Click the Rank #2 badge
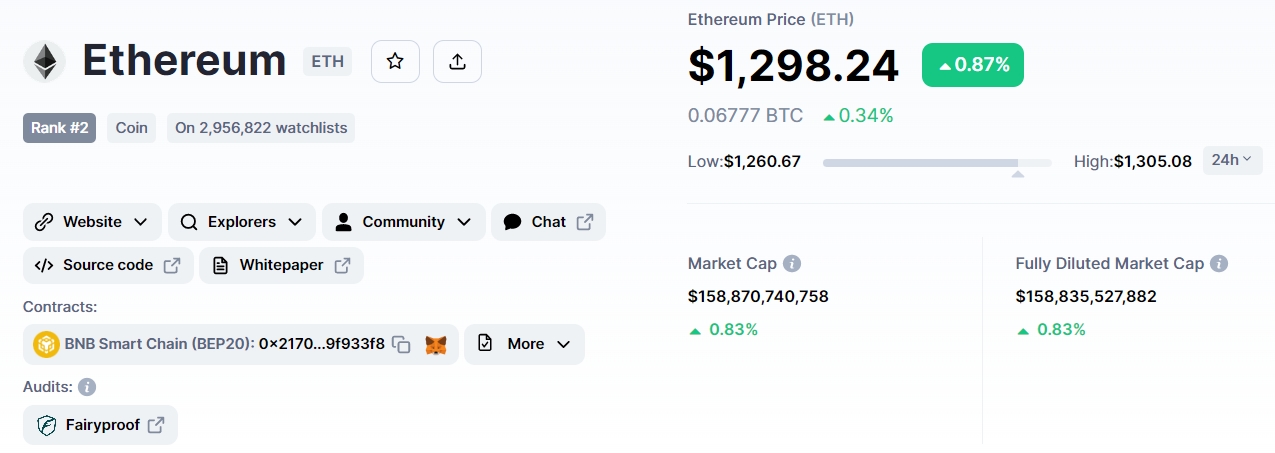The image size is (1275, 453). [60, 128]
